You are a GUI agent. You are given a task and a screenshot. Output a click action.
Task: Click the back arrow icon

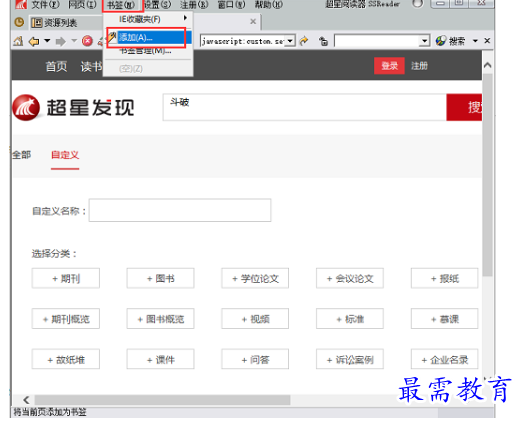[x=34, y=41]
